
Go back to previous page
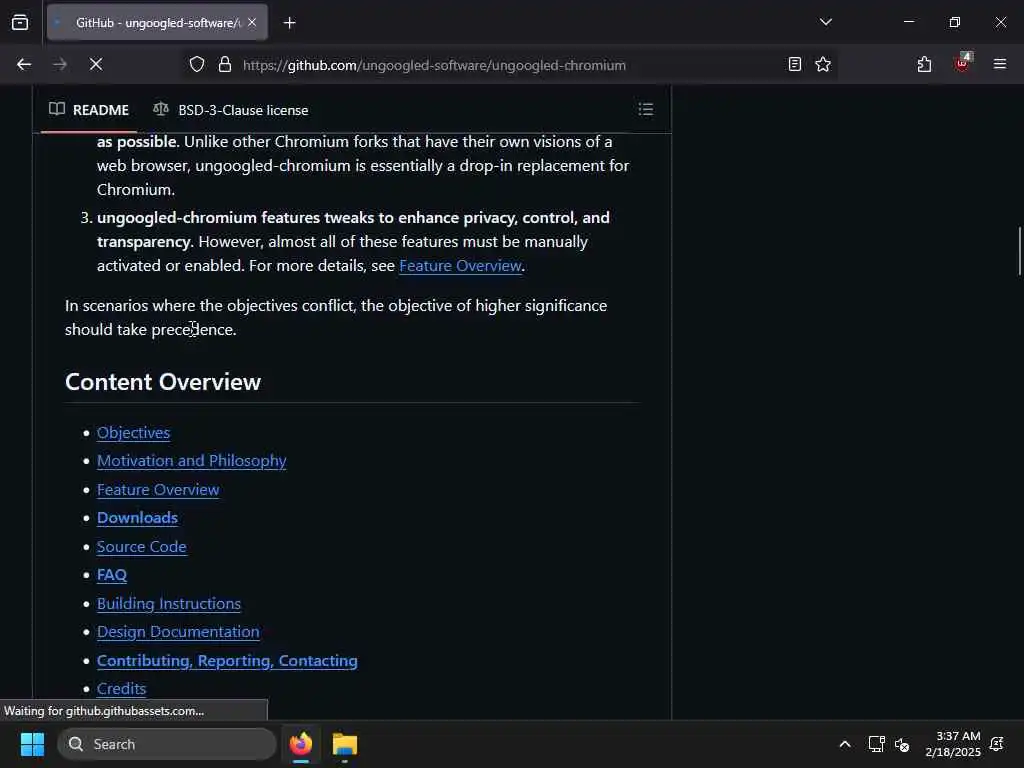(24, 65)
